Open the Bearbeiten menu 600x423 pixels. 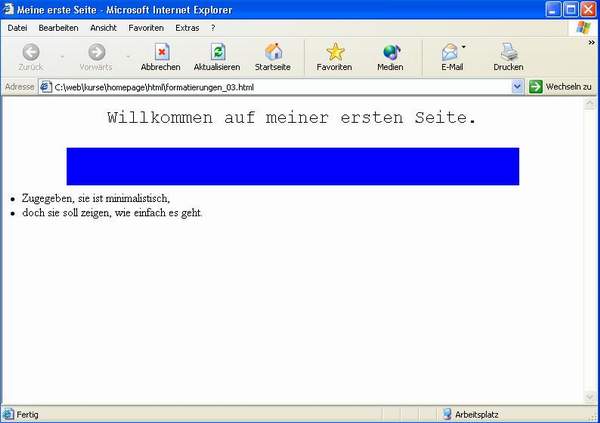(x=58, y=28)
